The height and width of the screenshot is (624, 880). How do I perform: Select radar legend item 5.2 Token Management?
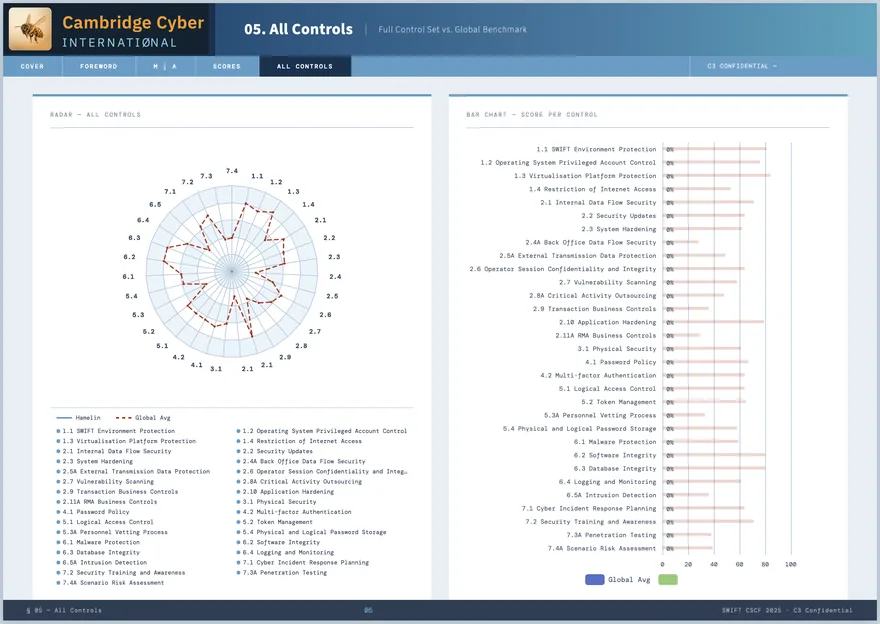[274, 522]
